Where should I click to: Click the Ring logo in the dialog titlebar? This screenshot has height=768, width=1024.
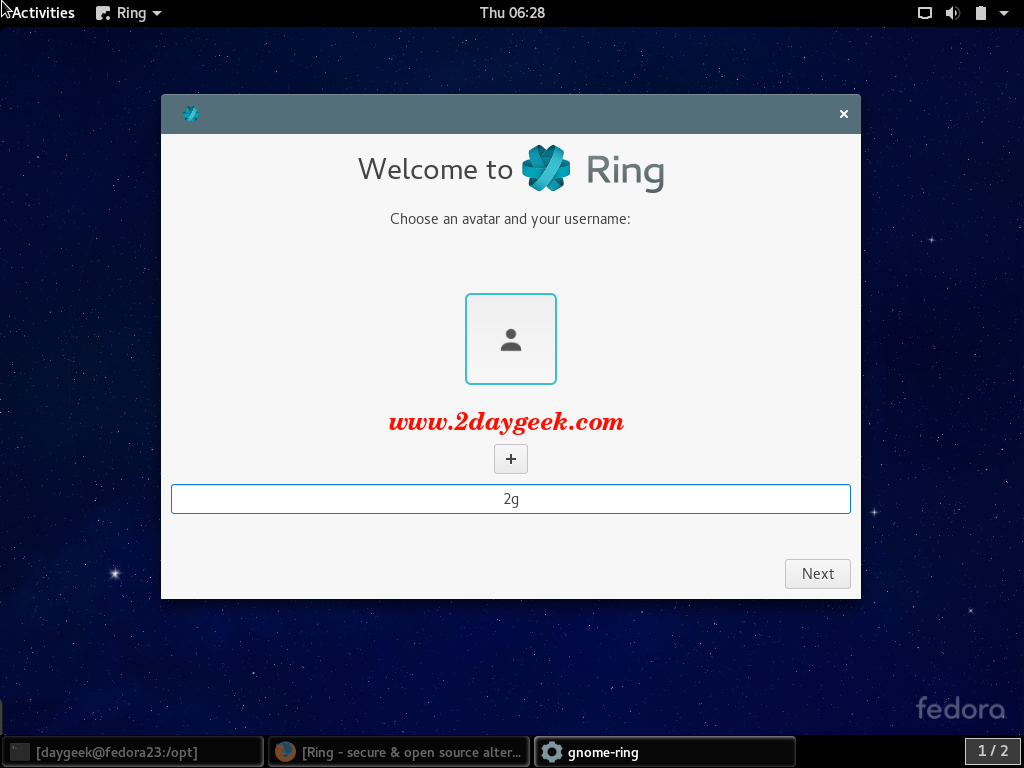[x=191, y=114]
